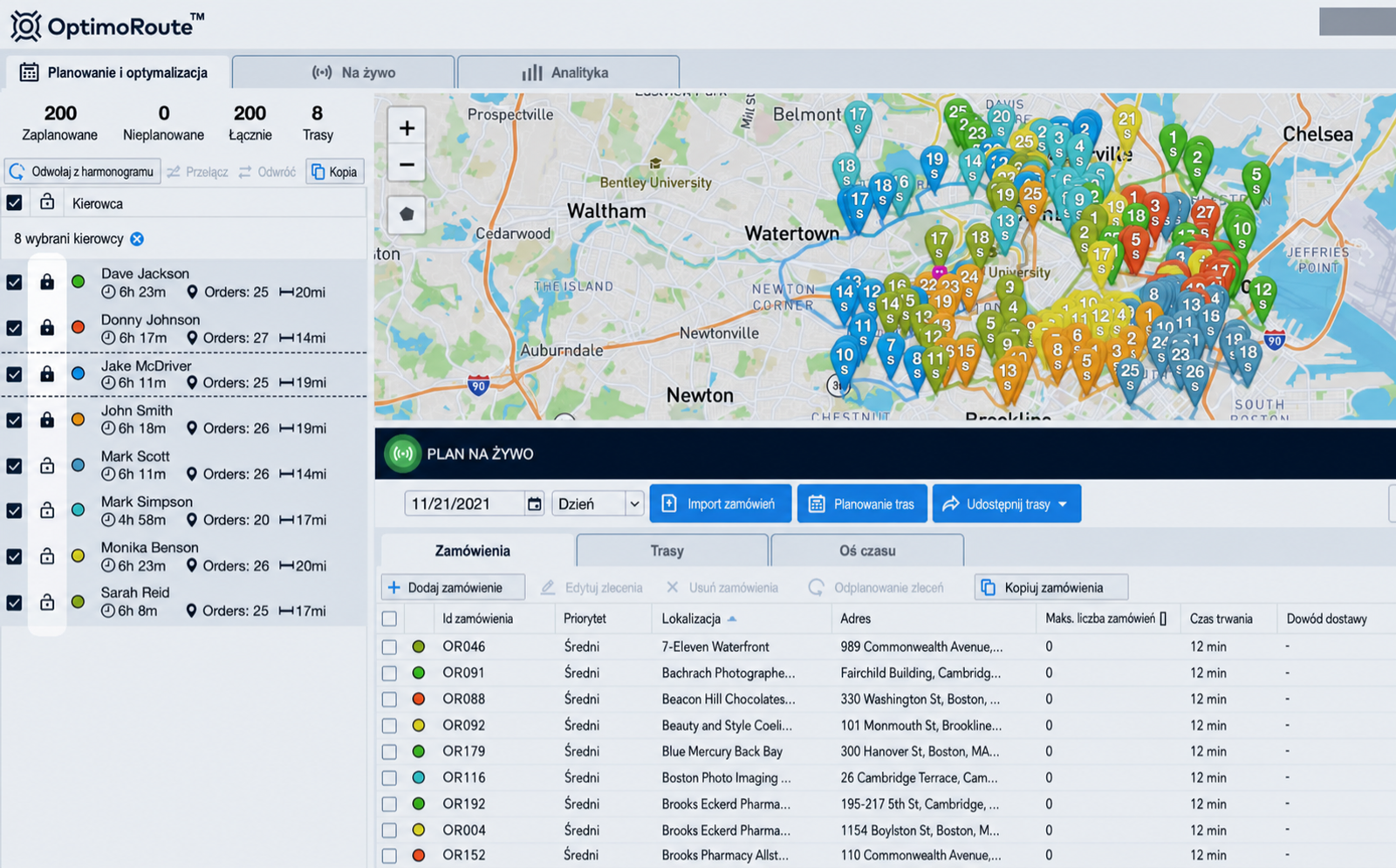
Task: Open the calendar date picker icon
Action: pyautogui.click(x=534, y=504)
